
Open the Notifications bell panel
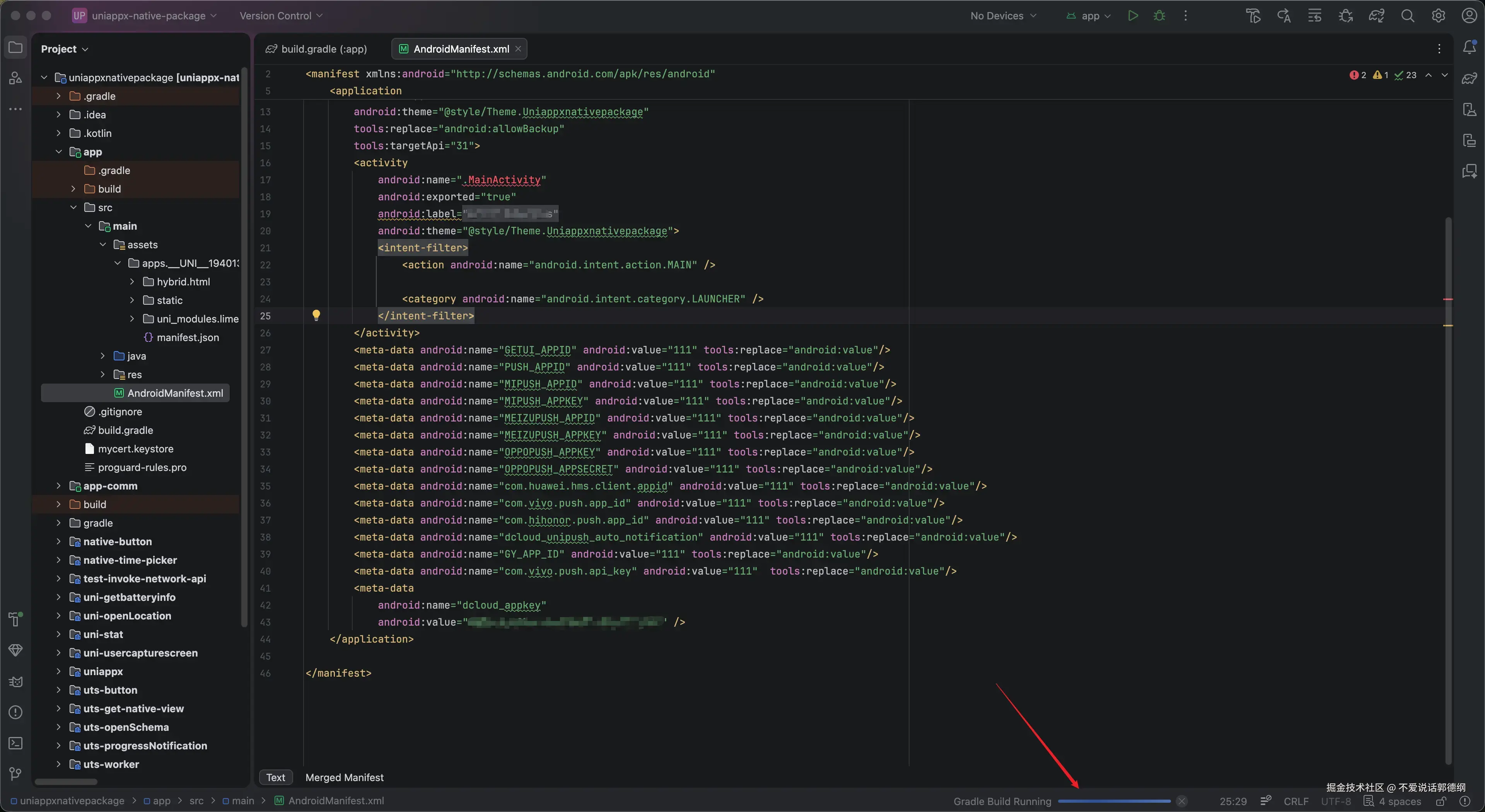[x=1469, y=47]
